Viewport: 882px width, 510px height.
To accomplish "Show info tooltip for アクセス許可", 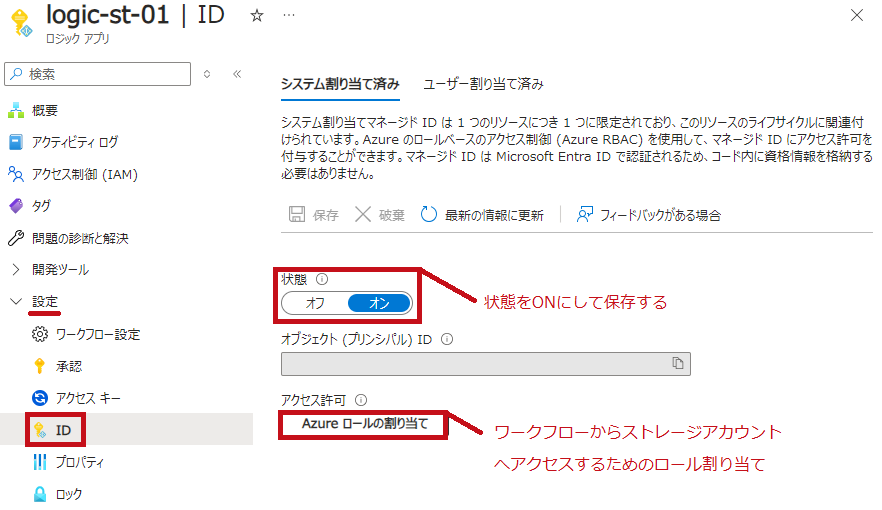I will (x=361, y=400).
